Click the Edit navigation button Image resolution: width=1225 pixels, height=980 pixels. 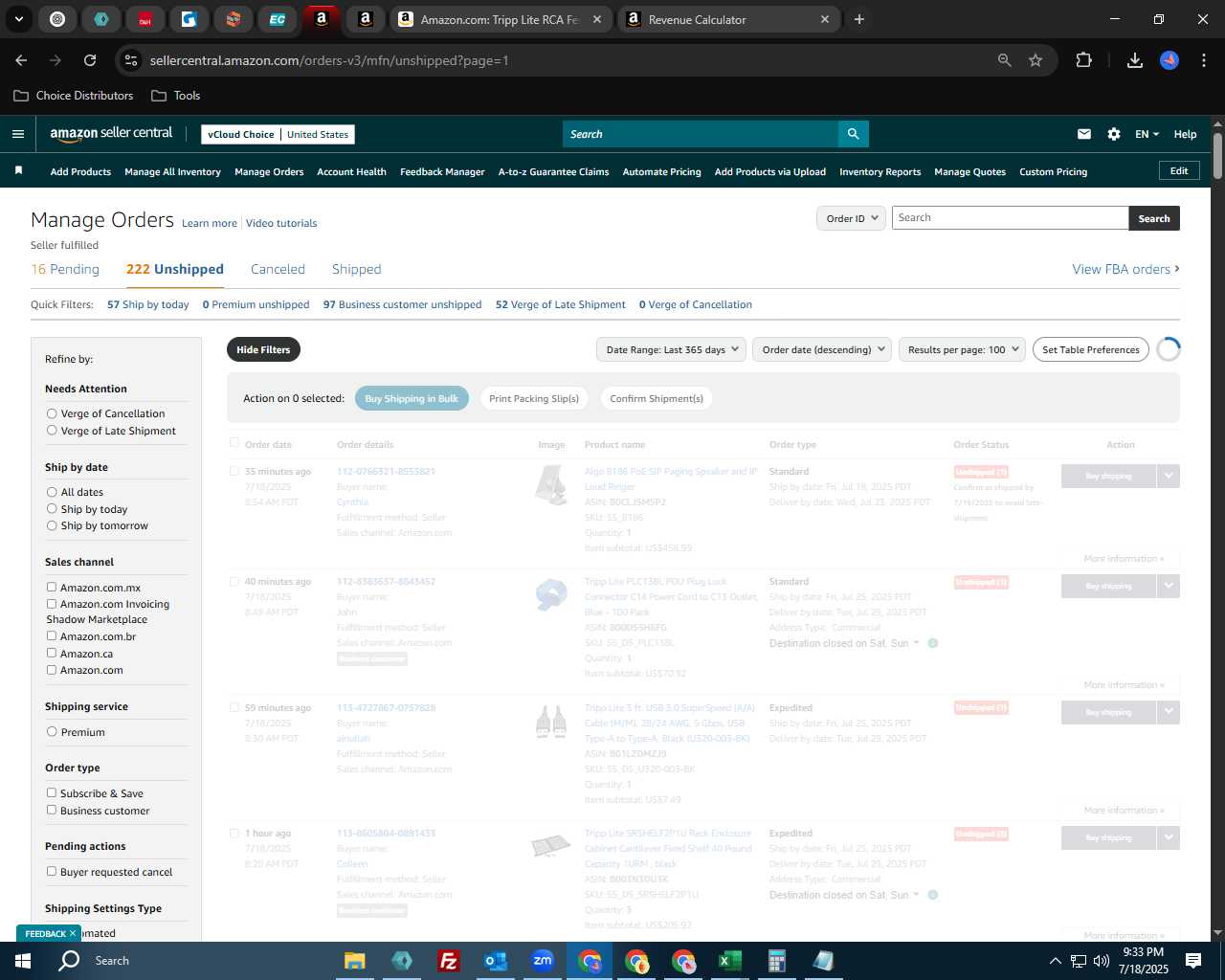1179,171
